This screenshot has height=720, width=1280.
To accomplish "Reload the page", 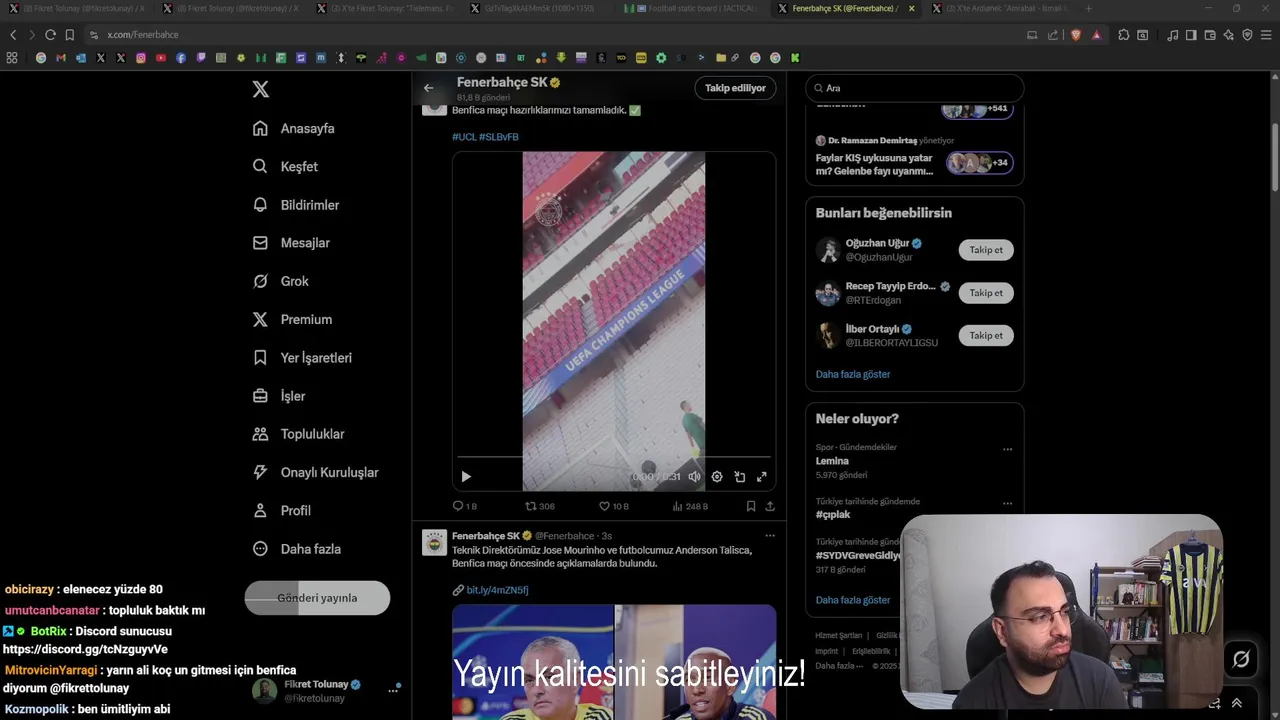I will [x=50, y=35].
